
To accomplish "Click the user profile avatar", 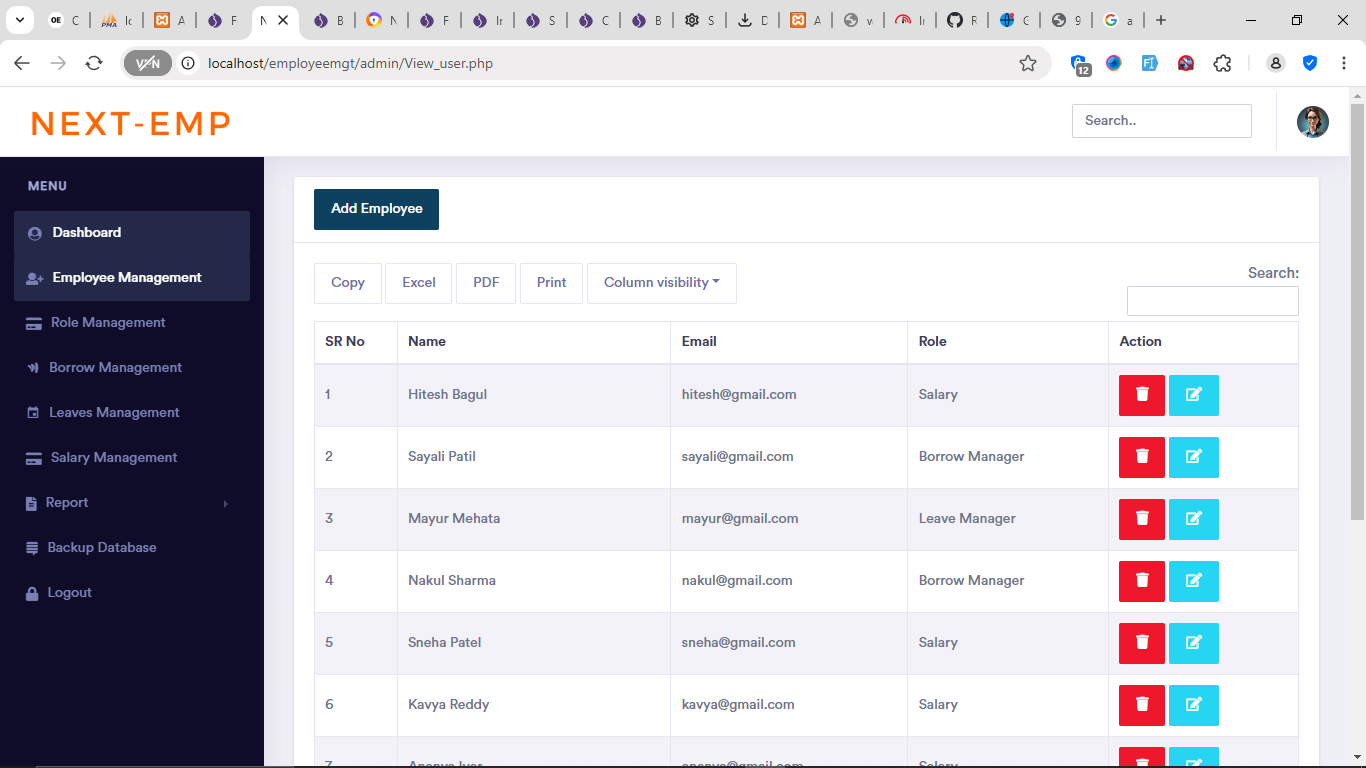I will click(x=1312, y=122).
